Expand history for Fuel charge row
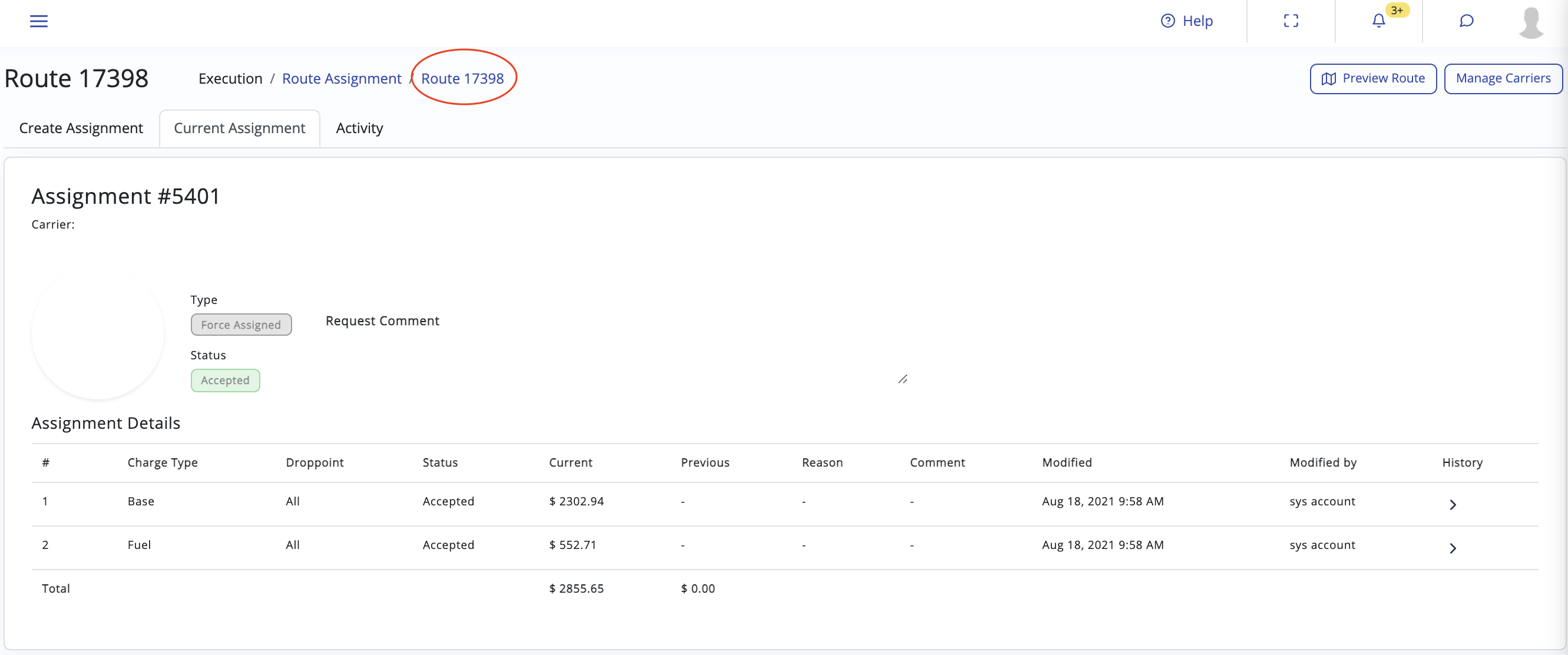1568x655 pixels. point(1453,548)
